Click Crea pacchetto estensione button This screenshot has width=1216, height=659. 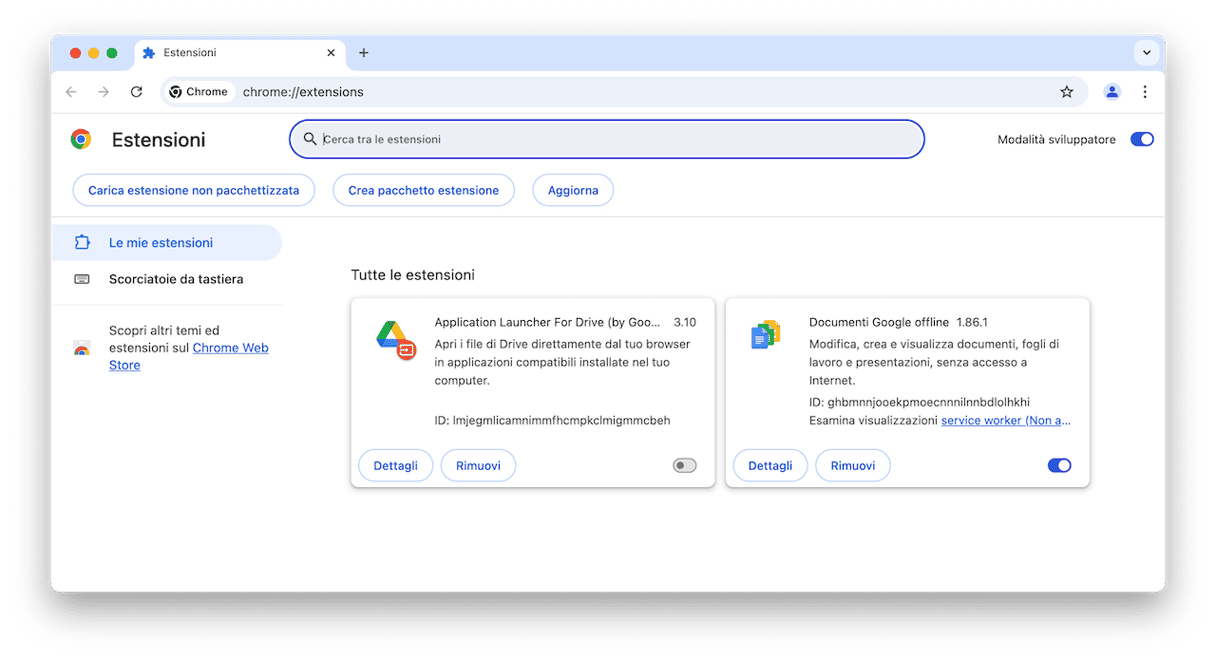(423, 190)
